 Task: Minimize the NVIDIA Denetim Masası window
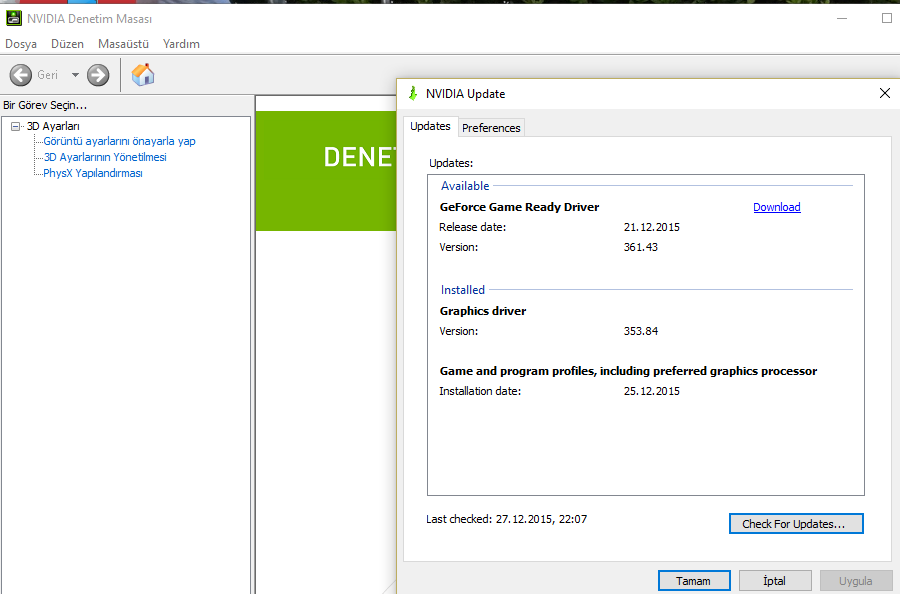click(x=842, y=18)
